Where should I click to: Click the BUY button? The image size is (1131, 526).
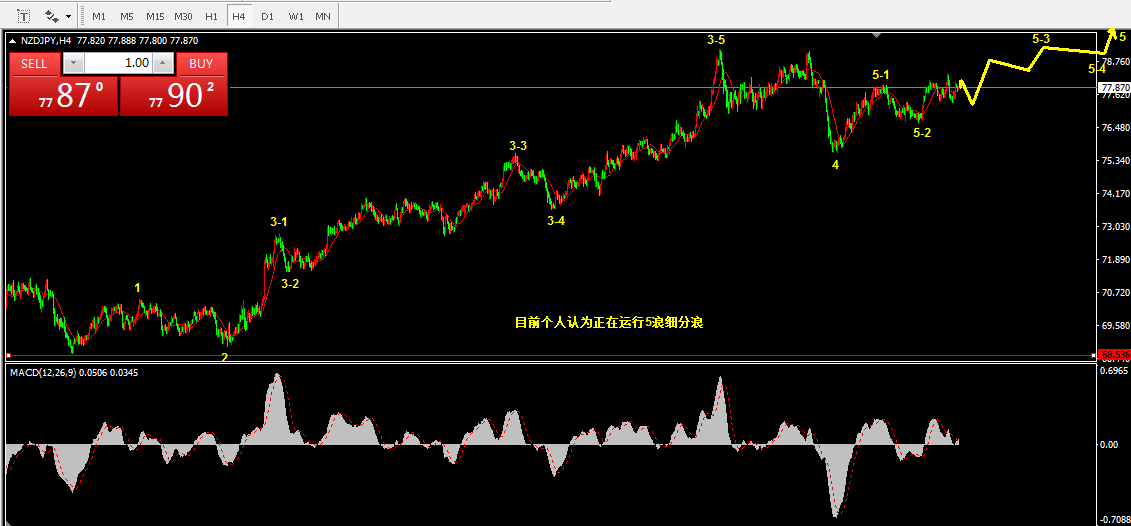pyautogui.click(x=201, y=63)
